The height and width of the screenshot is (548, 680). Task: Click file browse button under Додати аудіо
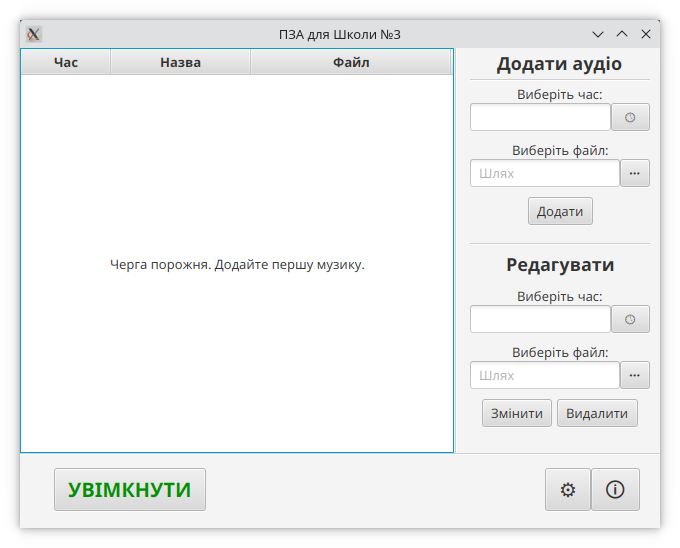pos(635,174)
